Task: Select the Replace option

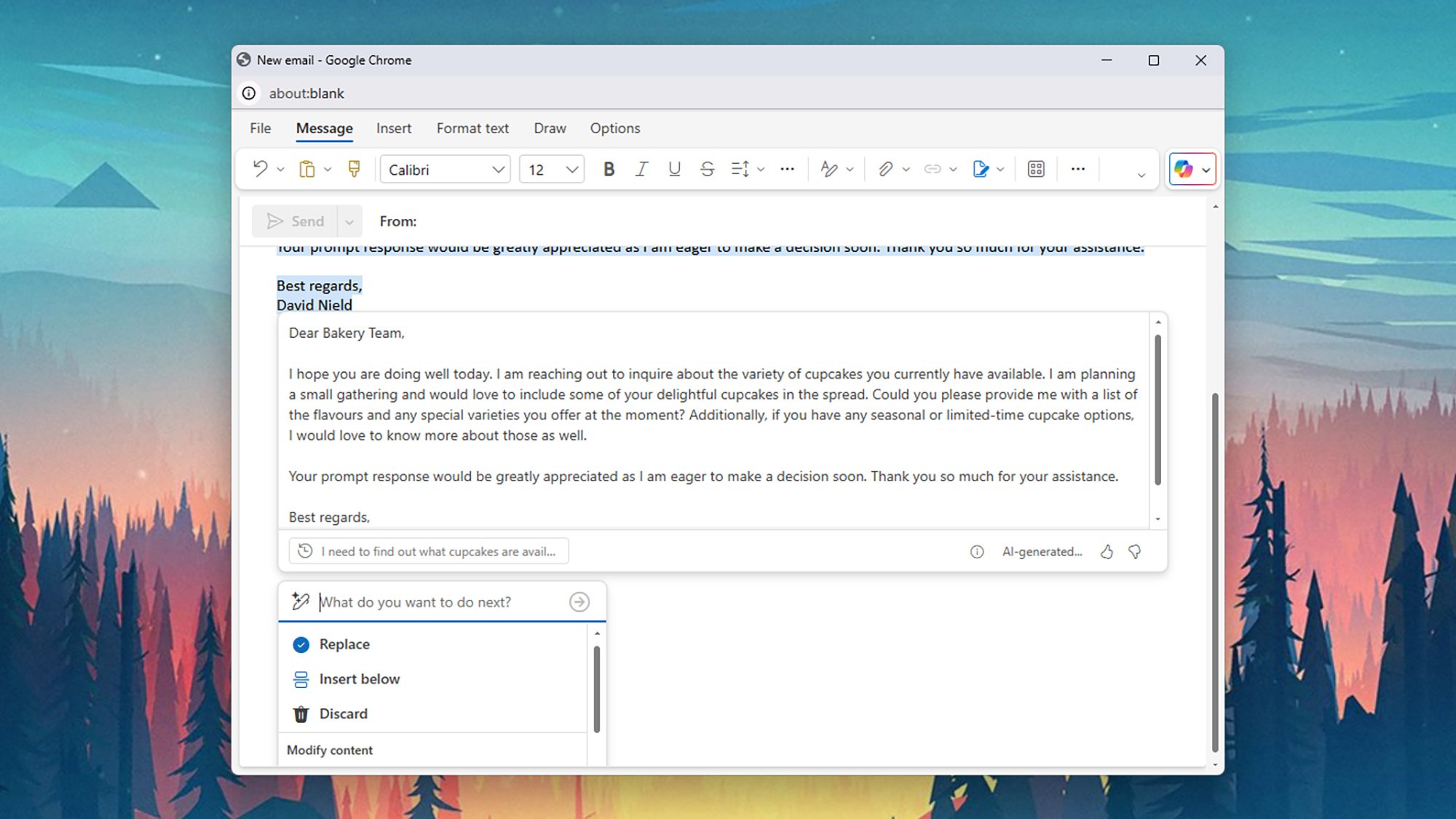Action: (344, 644)
